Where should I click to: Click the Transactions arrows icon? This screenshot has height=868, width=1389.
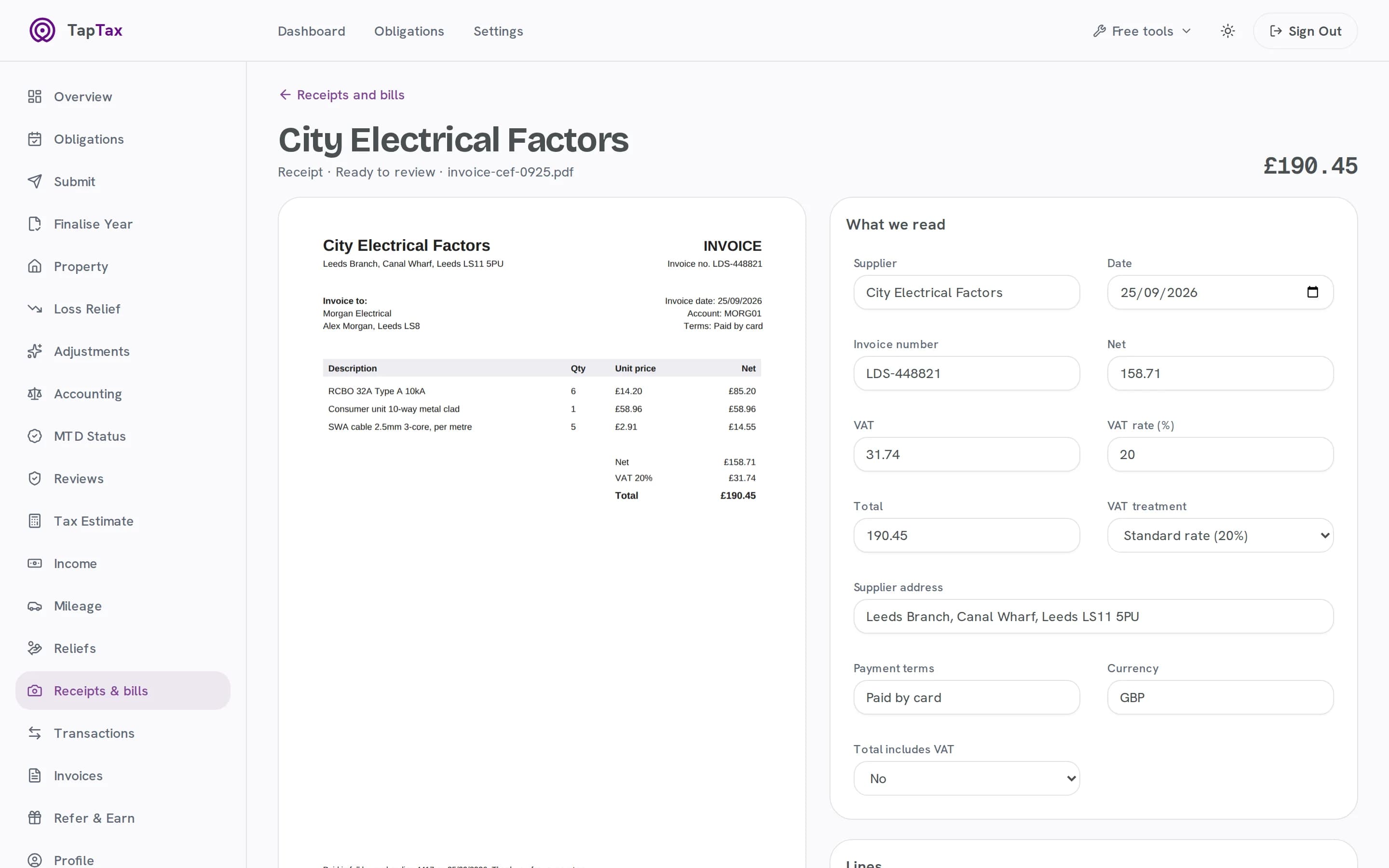point(35,733)
